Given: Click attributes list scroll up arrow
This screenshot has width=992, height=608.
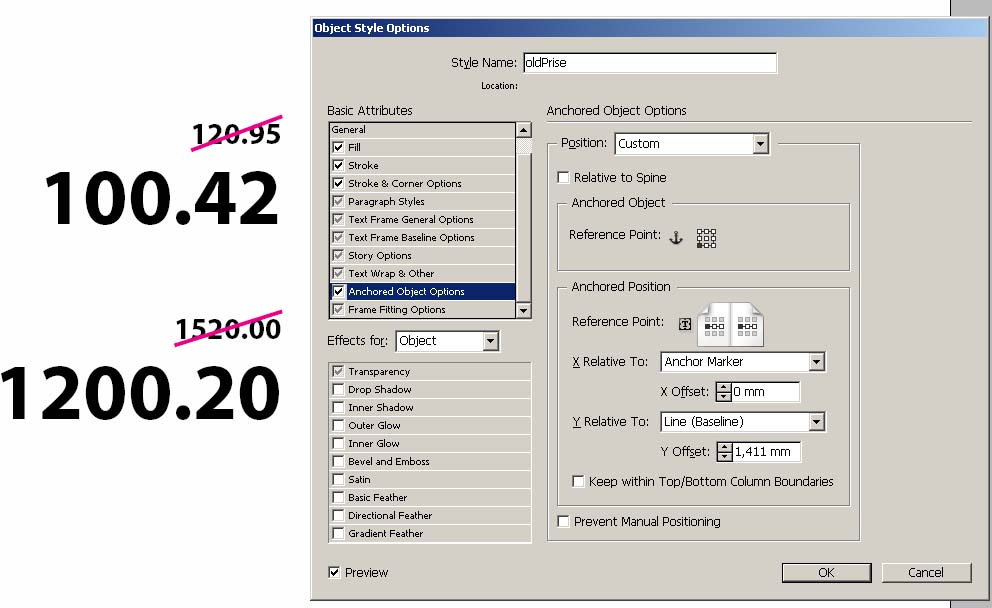Looking at the screenshot, I should pyautogui.click(x=523, y=130).
